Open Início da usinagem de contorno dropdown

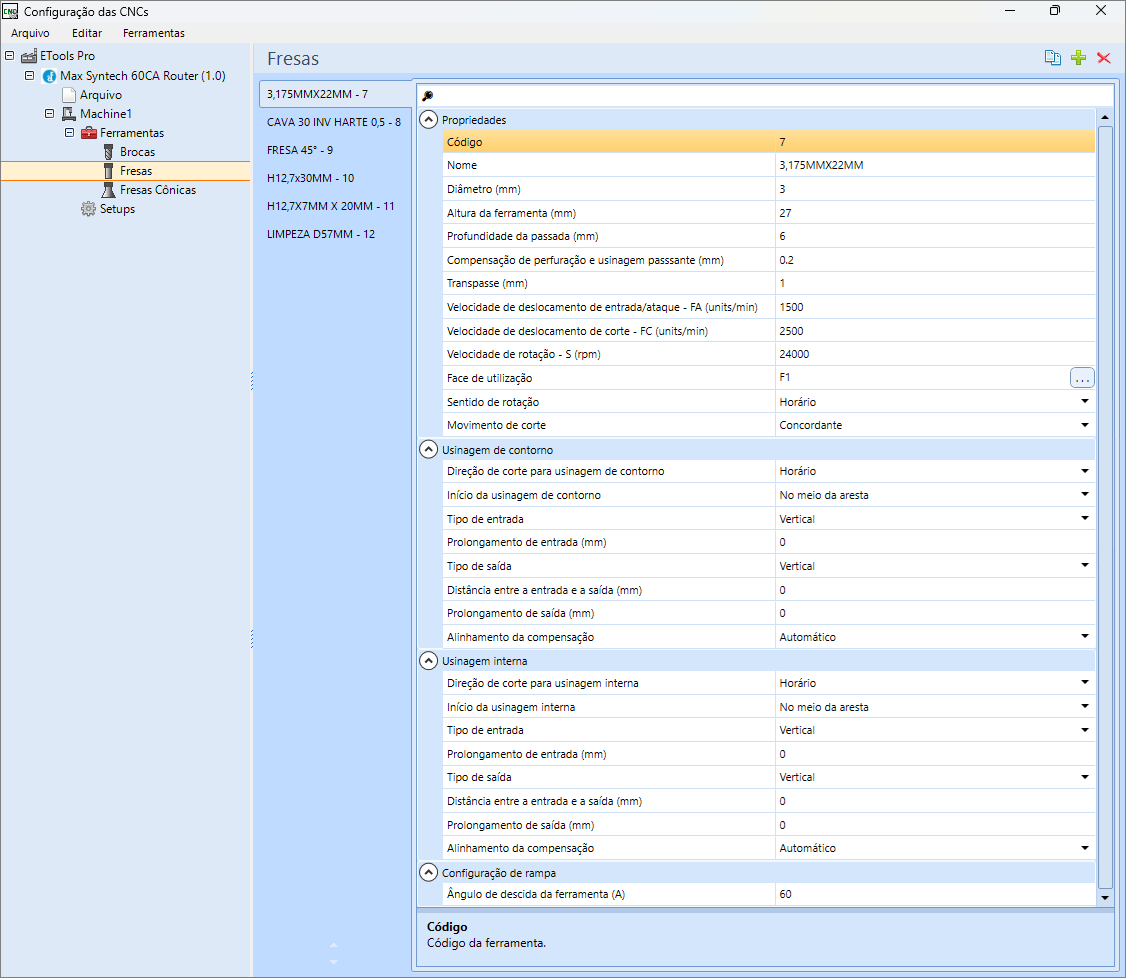click(1084, 494)
